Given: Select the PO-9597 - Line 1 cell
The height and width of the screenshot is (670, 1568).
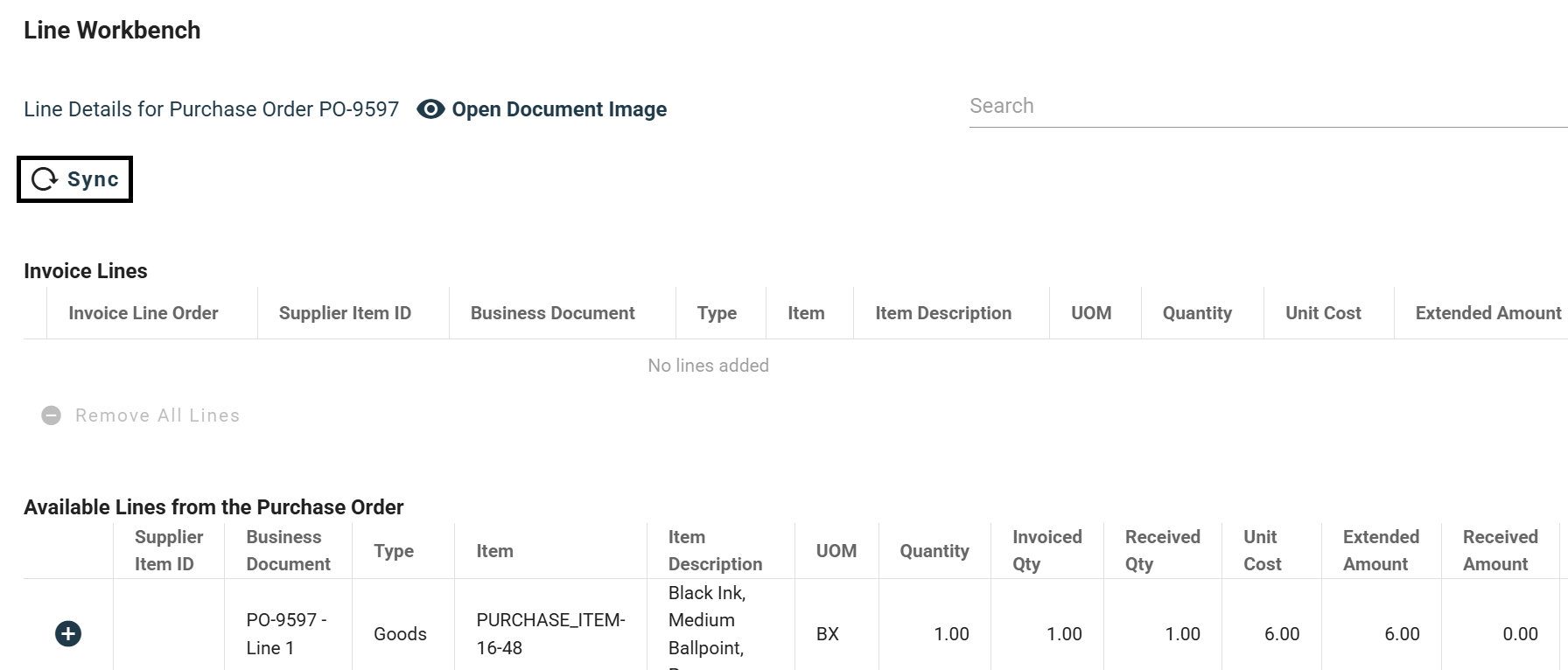Looking at the screenshot, I should [286, 633].
